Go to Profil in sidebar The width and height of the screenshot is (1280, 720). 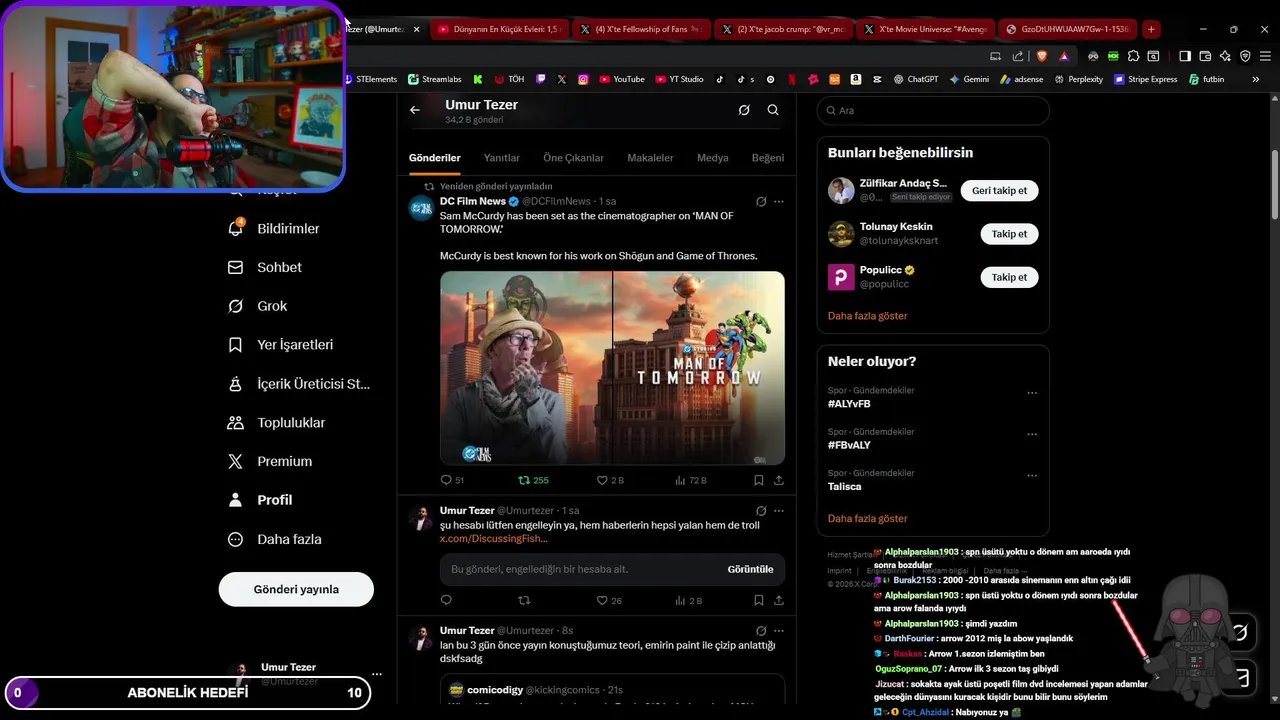point(260,500)
